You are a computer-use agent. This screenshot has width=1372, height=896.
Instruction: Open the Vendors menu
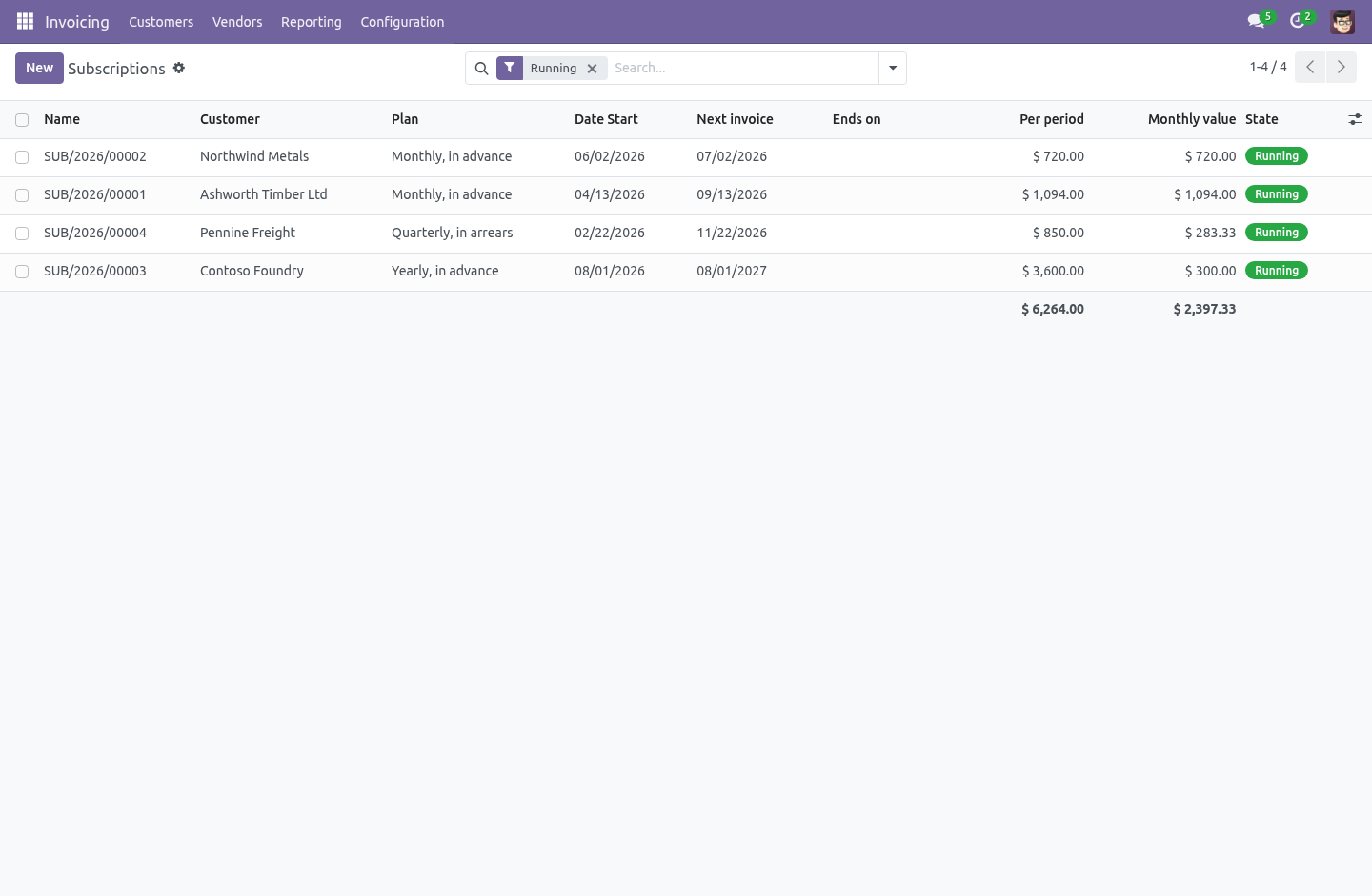tap(237, 22)
